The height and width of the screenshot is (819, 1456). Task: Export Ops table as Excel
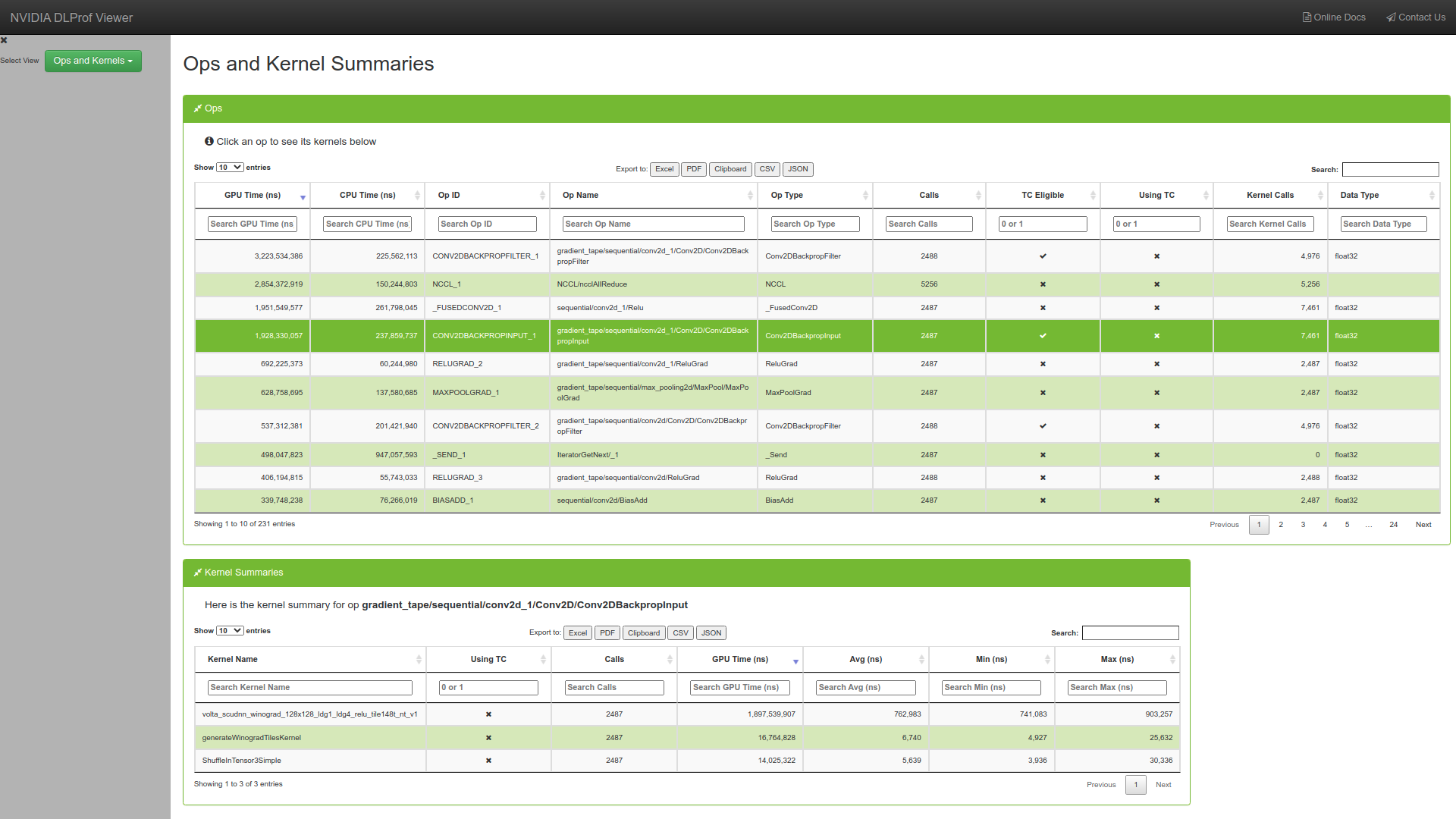(x=664, y=169)
